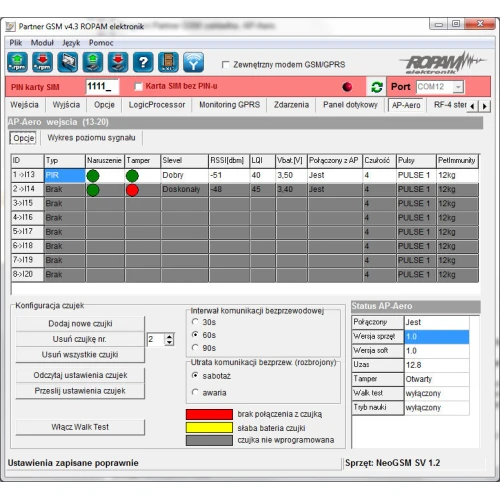Click the Dobry signal level cell

[x=185, y=175]
